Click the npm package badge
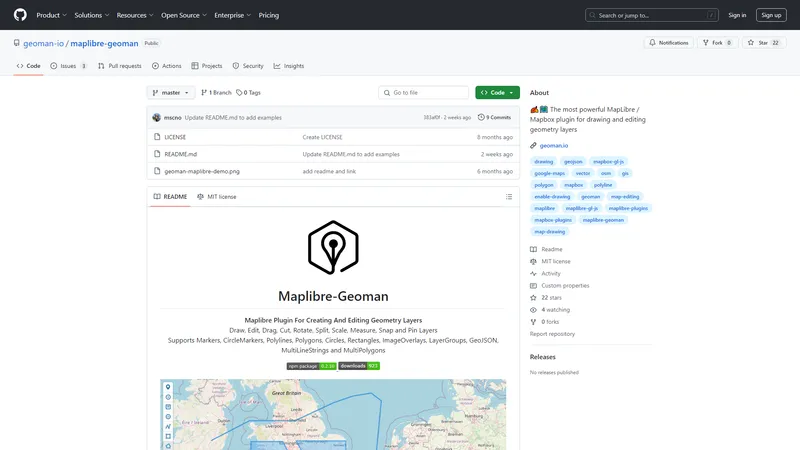This screenshot has width=800, height=450. click(x=311, y=366)
